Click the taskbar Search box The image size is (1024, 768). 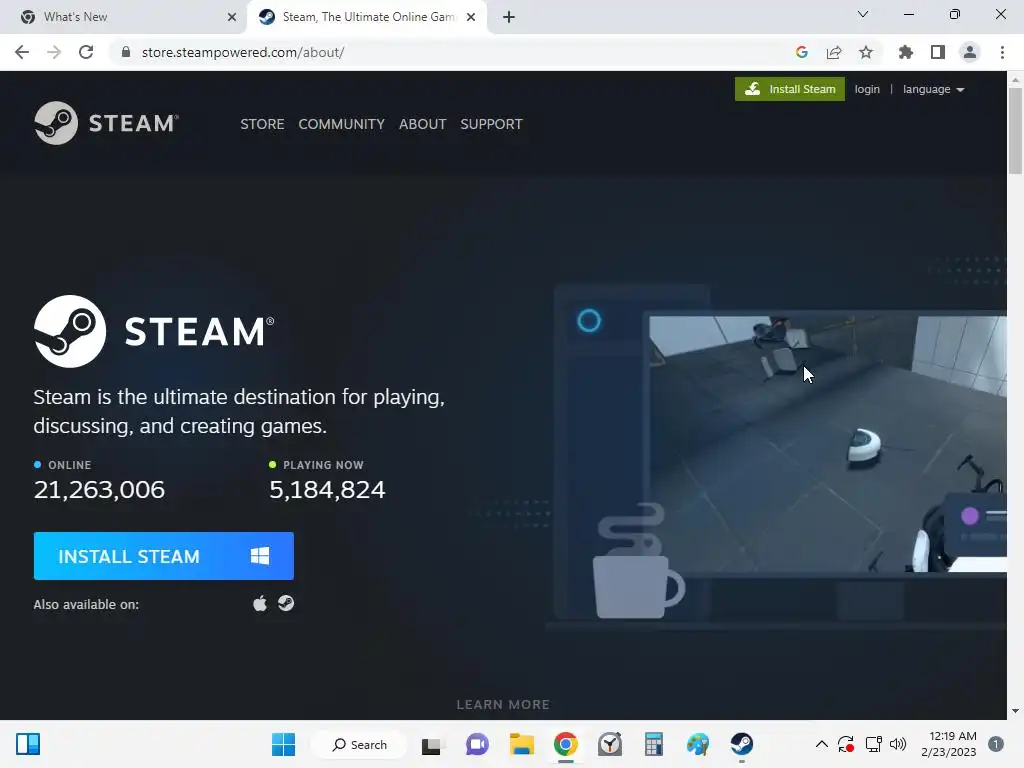(359, 744)
